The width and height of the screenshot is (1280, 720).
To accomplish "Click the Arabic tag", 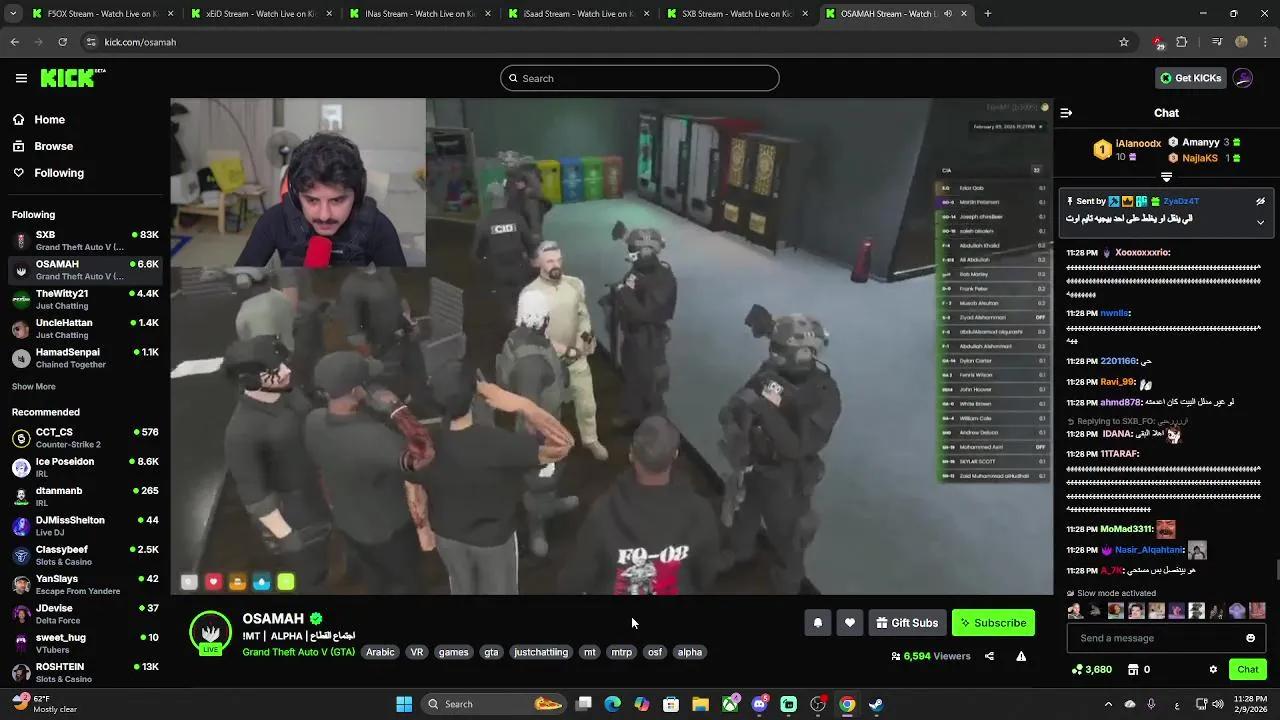I will coord(380,652).
